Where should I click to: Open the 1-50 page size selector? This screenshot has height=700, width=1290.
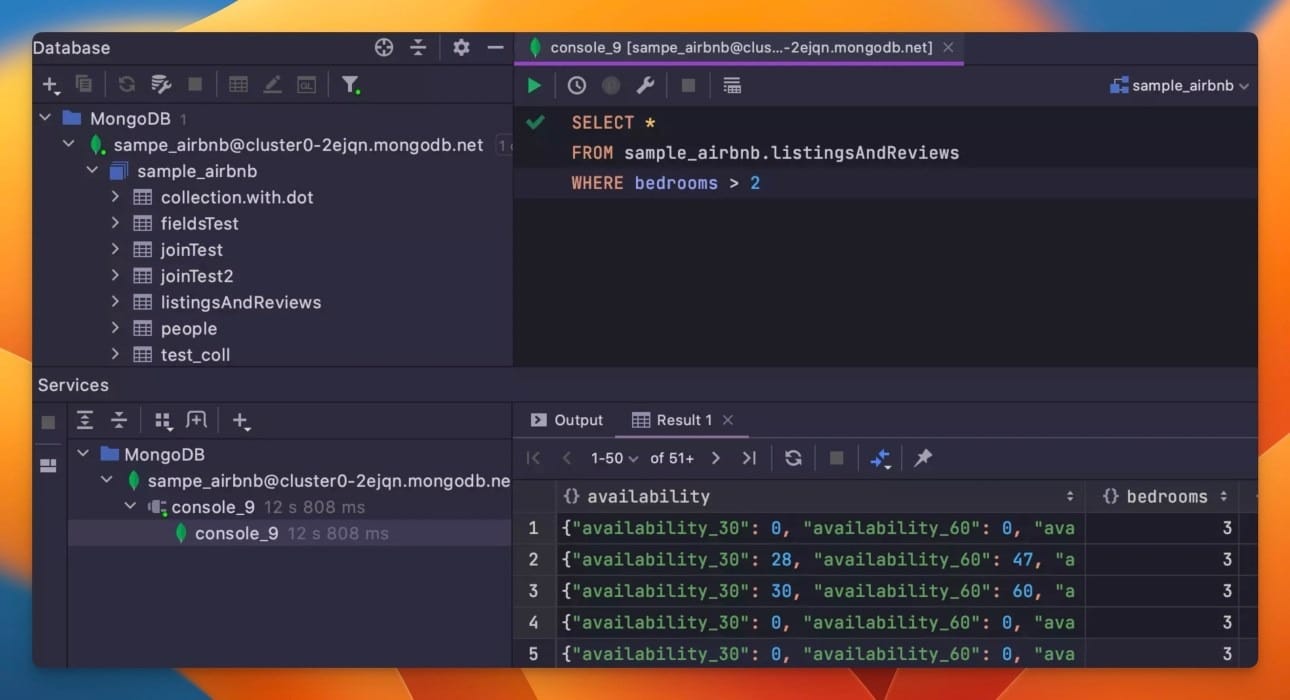tap(613, 457)
